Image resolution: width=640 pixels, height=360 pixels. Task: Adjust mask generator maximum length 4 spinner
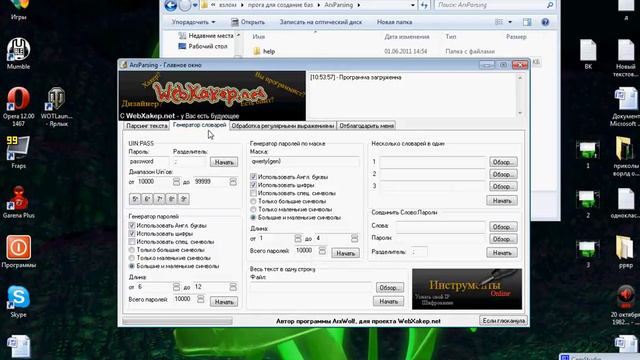[x=354, y=238]
